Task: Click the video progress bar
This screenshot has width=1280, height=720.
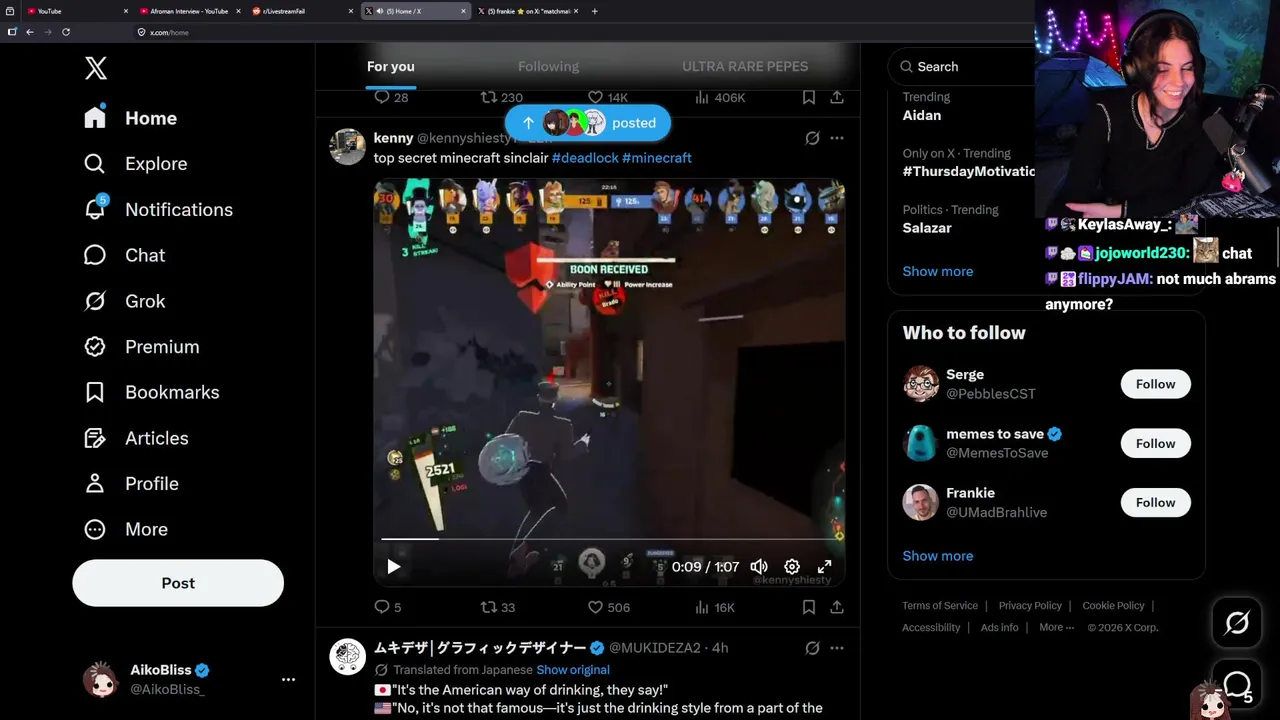Action: (609, 539)
